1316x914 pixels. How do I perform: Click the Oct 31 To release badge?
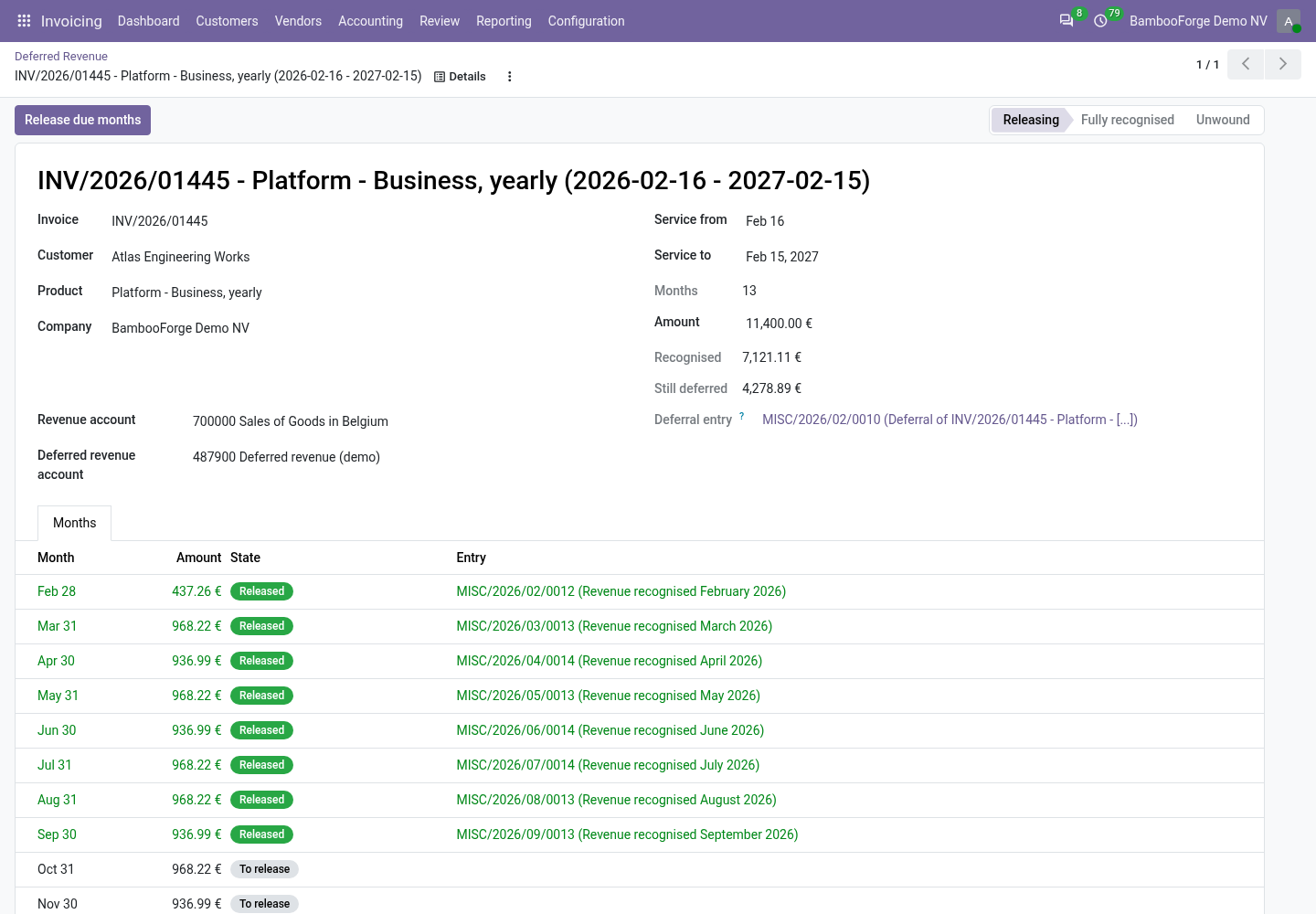(264, 869)
